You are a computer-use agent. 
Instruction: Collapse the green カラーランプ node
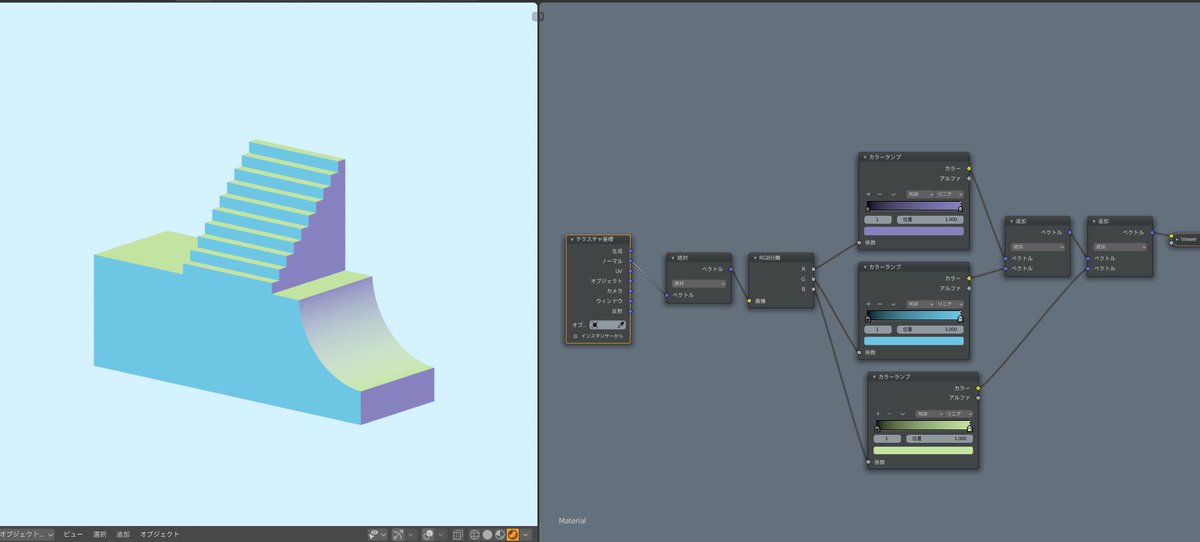875,377
